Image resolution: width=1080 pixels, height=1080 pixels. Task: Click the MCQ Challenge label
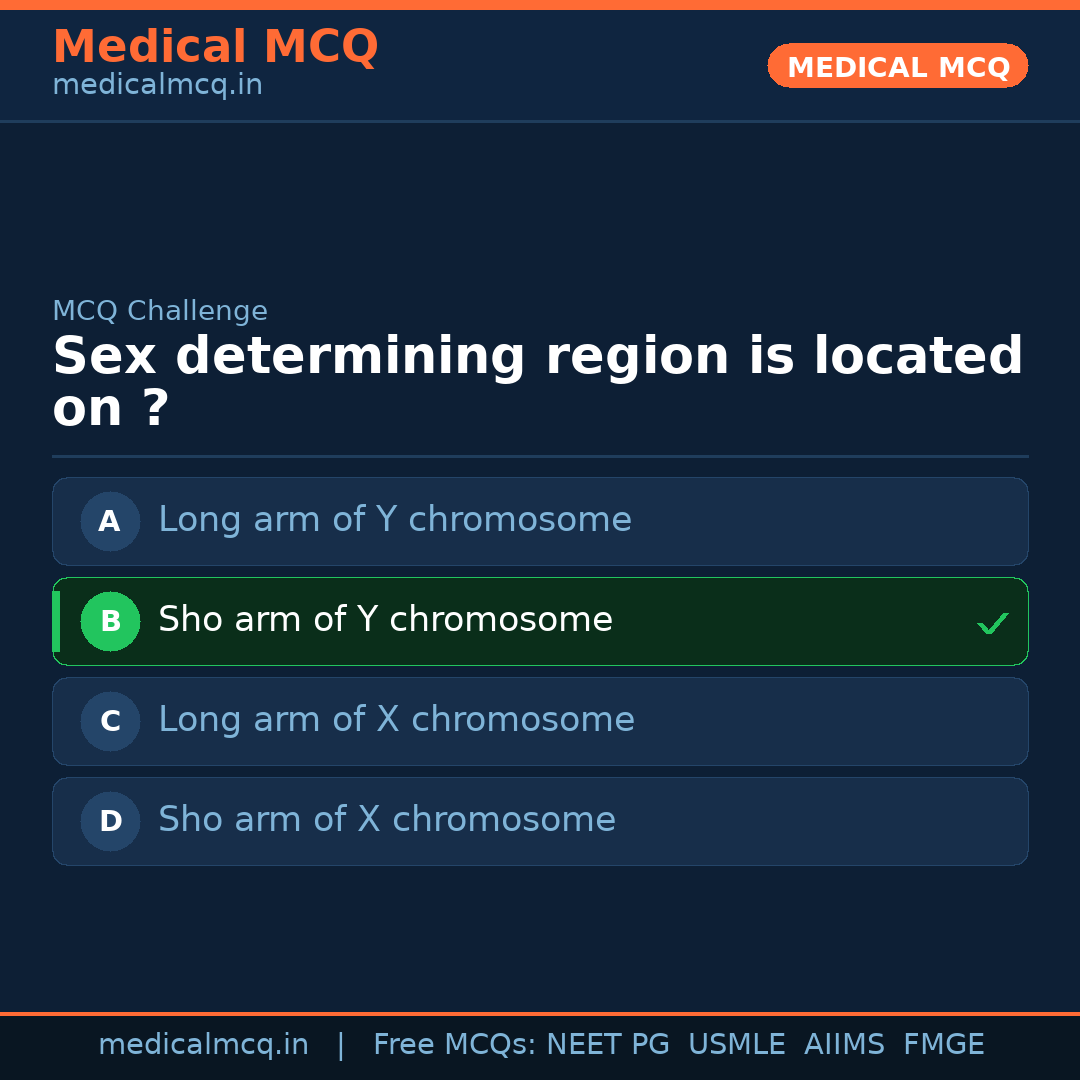click(x=160, y=311)
